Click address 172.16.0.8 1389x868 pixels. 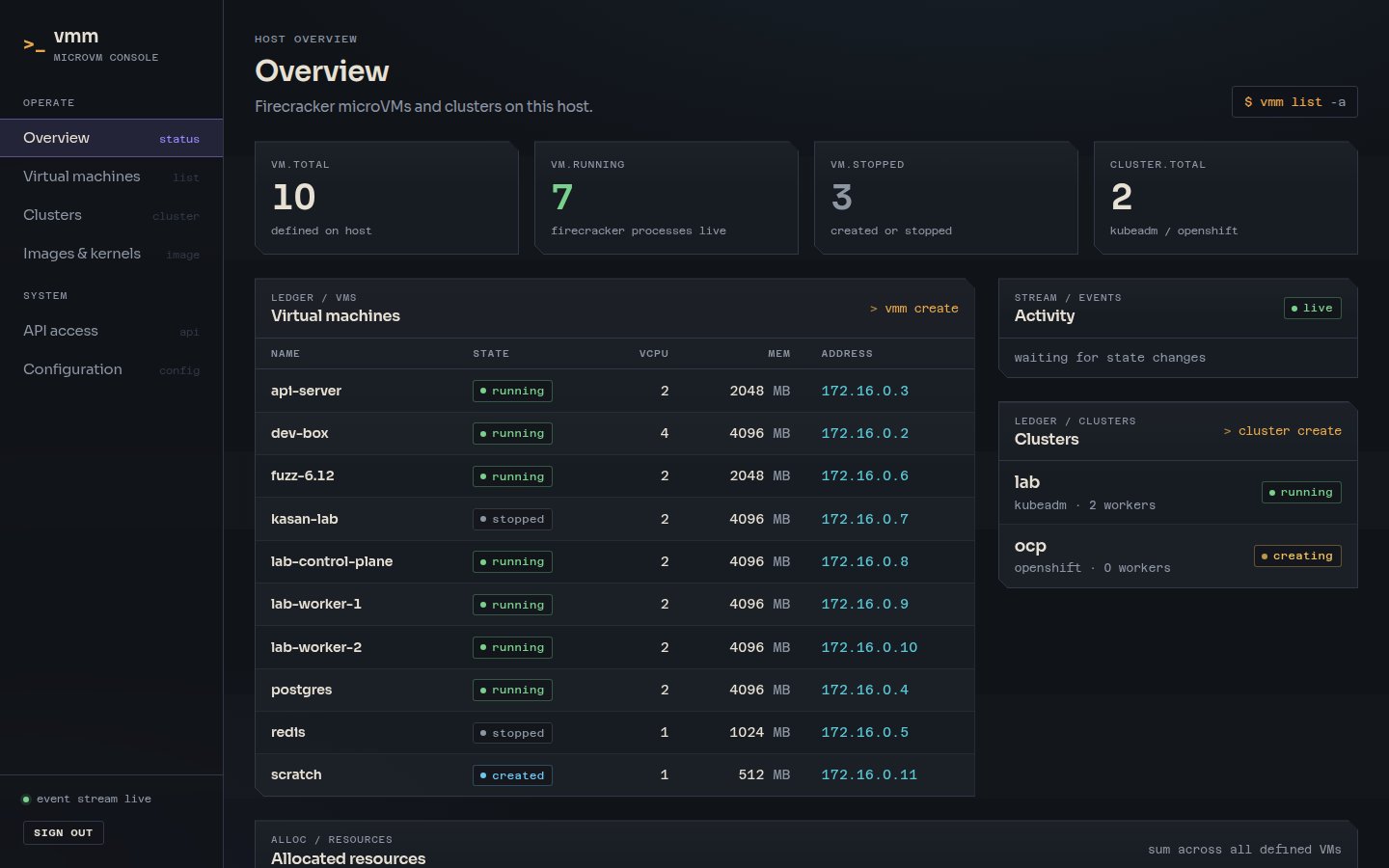pos(864,561)
